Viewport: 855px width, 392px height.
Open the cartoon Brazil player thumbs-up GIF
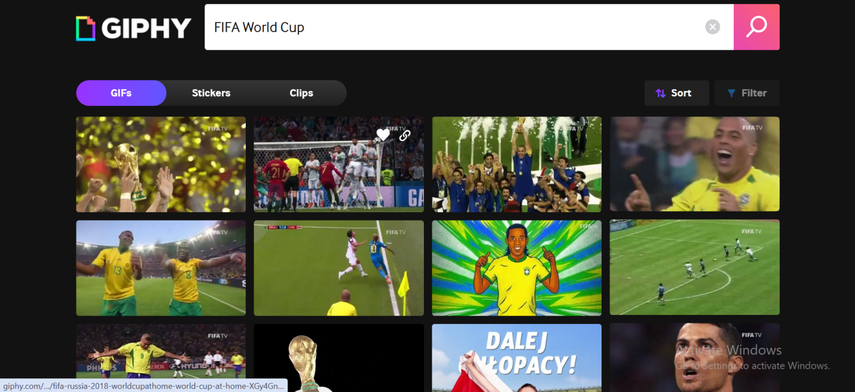[517, 268]
